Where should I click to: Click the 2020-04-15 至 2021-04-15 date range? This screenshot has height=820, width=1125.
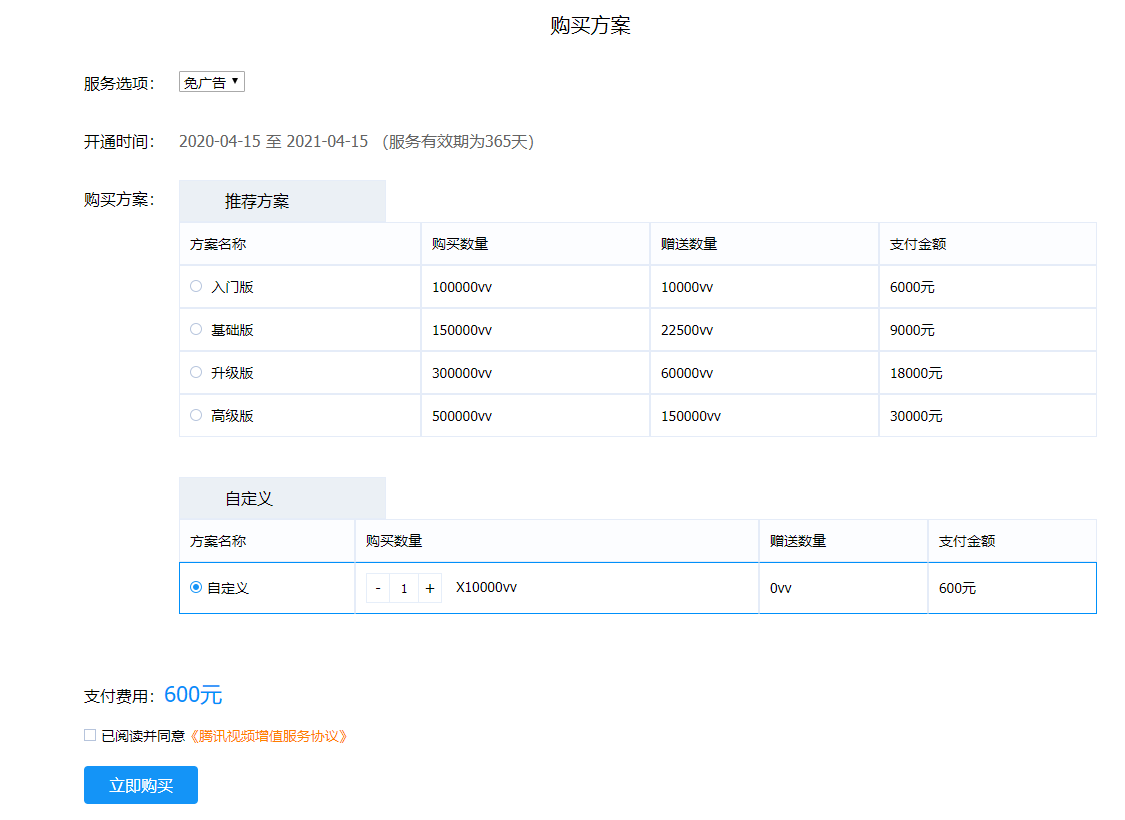tap(273, 141)
